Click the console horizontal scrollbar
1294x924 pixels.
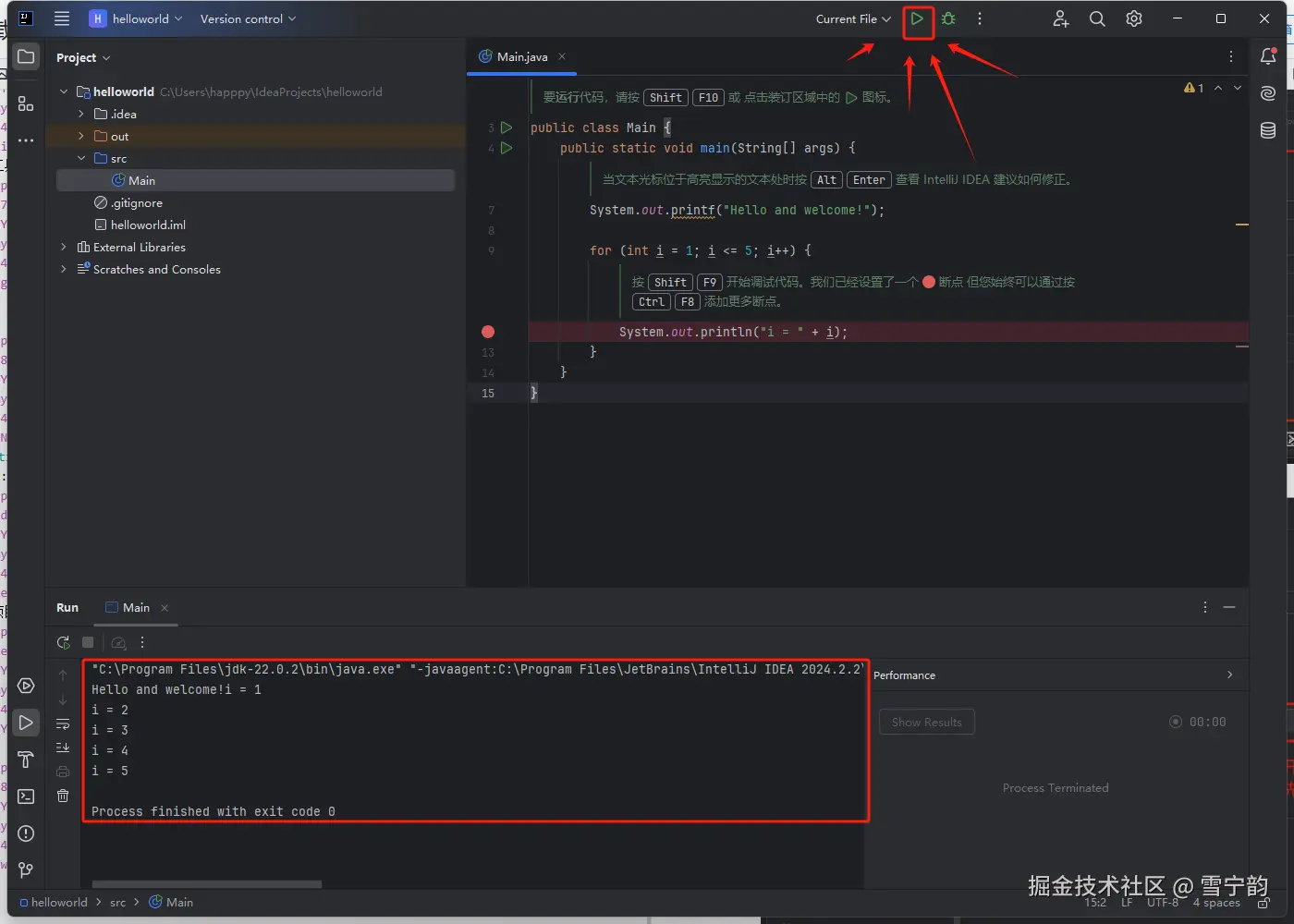coord(207,884)
